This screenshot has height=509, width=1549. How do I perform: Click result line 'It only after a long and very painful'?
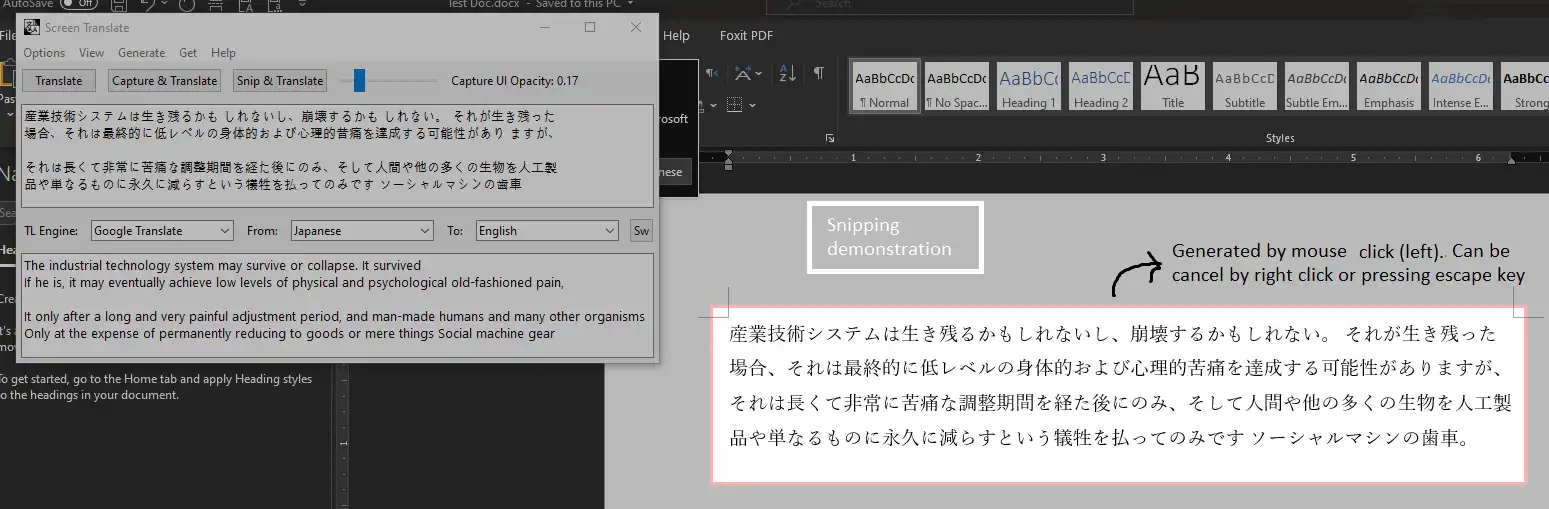coord(334,317)
